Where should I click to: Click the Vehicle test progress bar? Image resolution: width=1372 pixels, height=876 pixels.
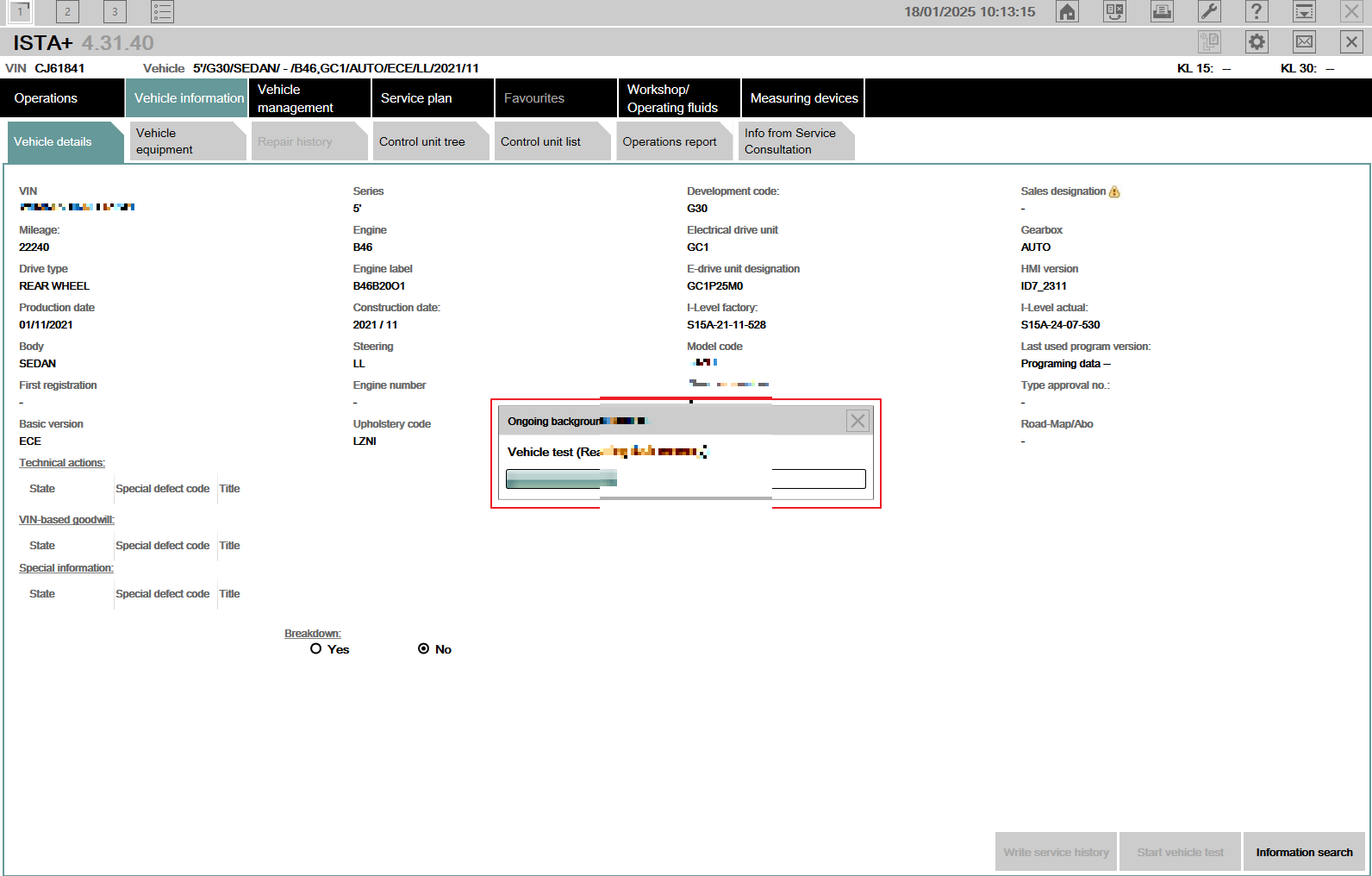coord(685,479)
